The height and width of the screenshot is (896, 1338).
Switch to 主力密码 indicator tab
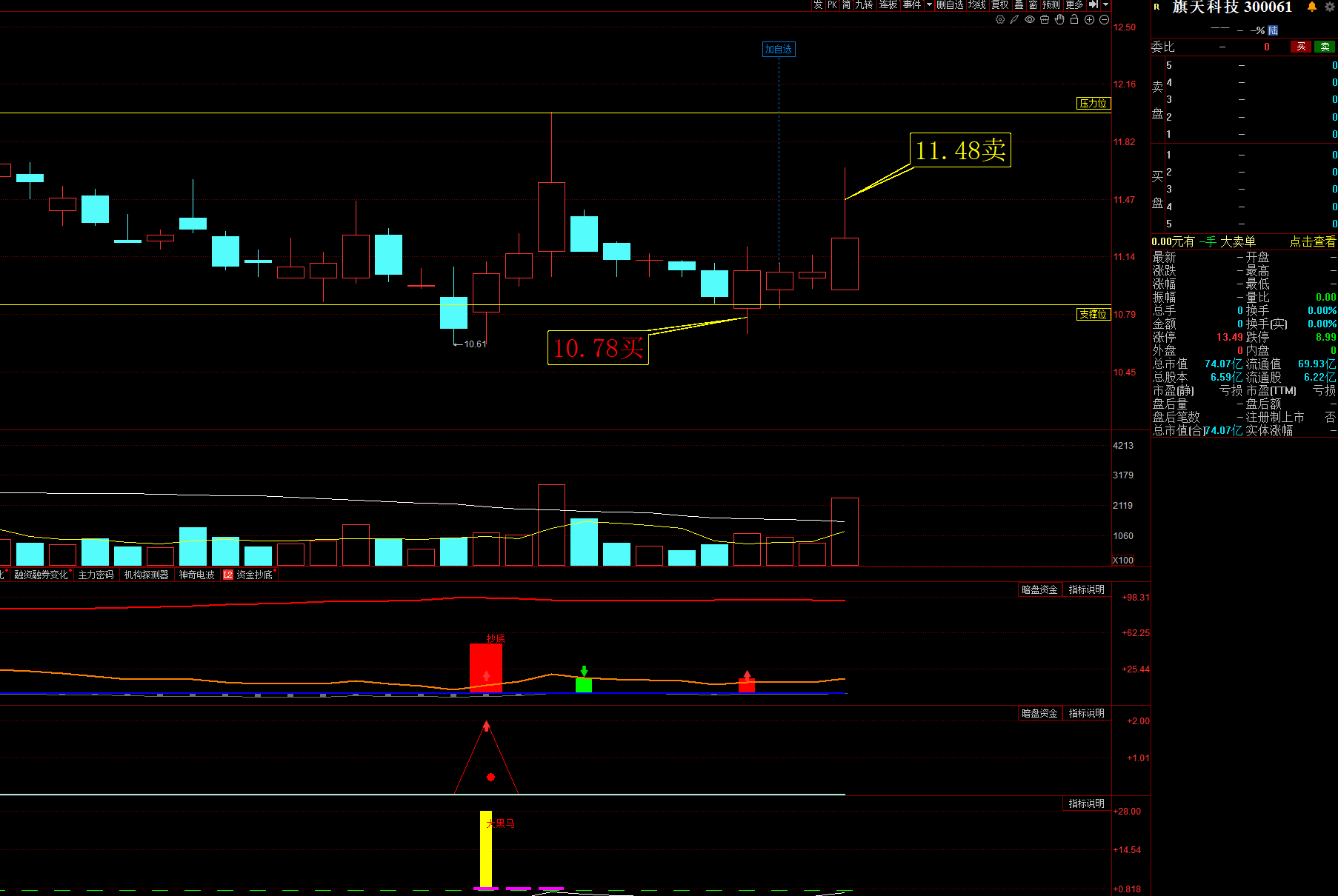[96, 575]
